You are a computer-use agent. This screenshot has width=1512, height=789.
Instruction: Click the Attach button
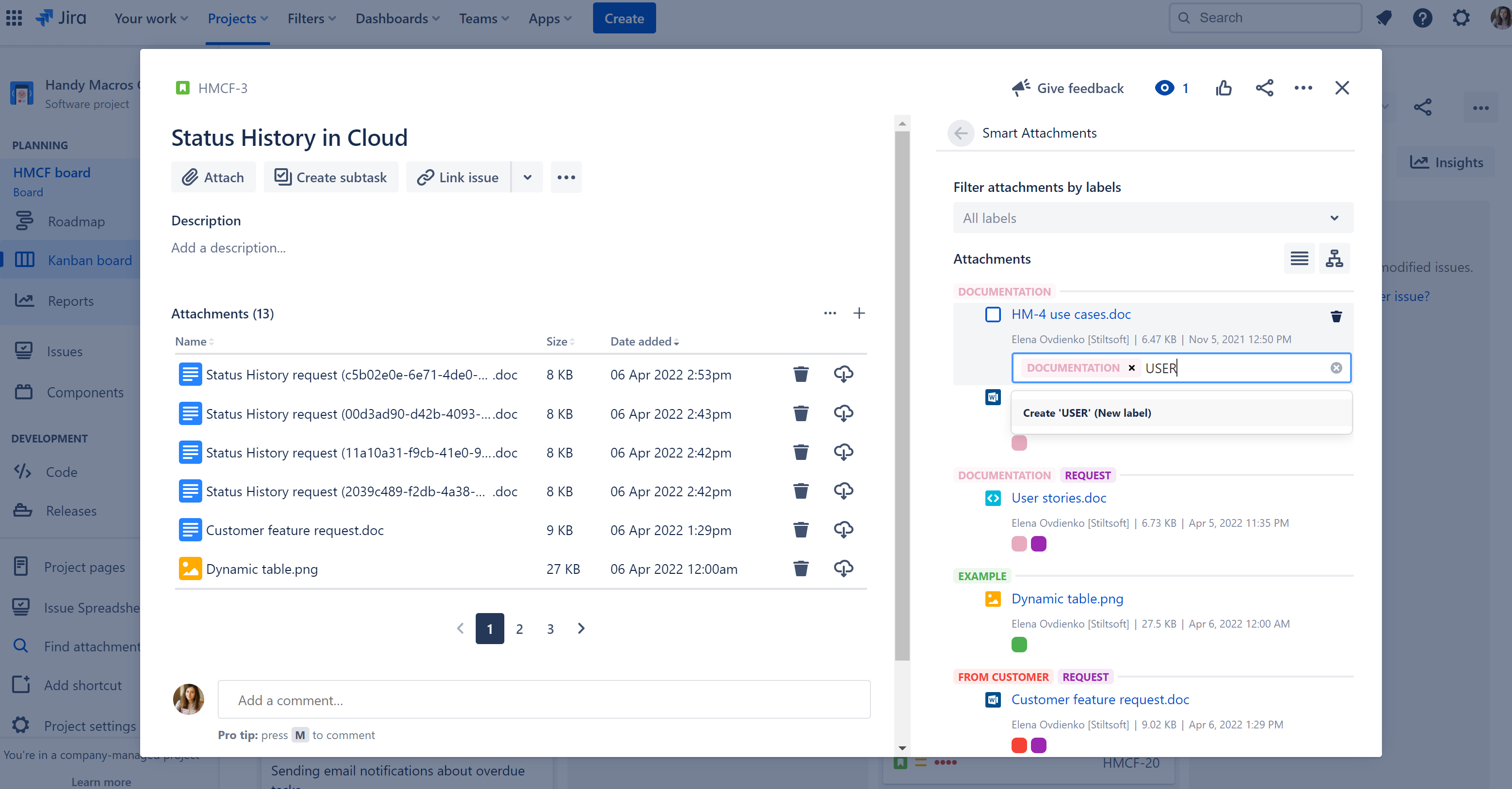pyautogui.click(x=214, y=177)
